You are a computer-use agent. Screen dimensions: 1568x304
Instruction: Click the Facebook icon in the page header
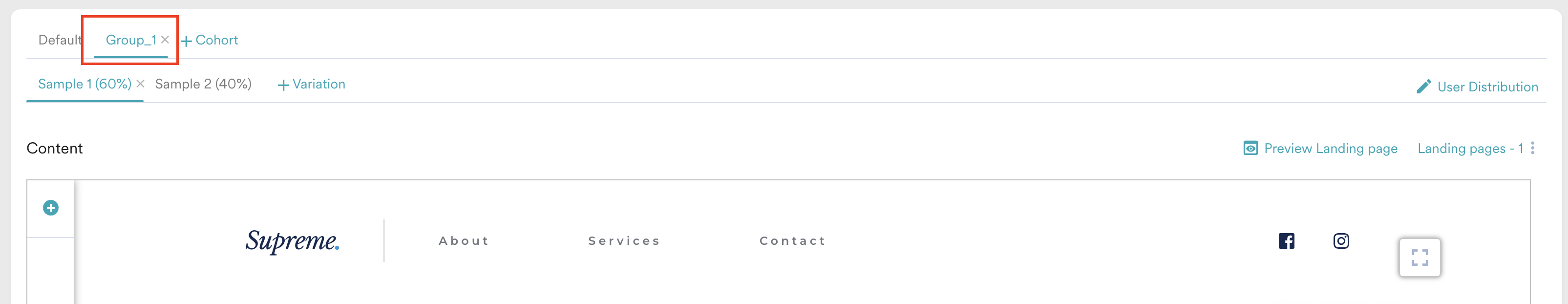tap(1286, 240)
